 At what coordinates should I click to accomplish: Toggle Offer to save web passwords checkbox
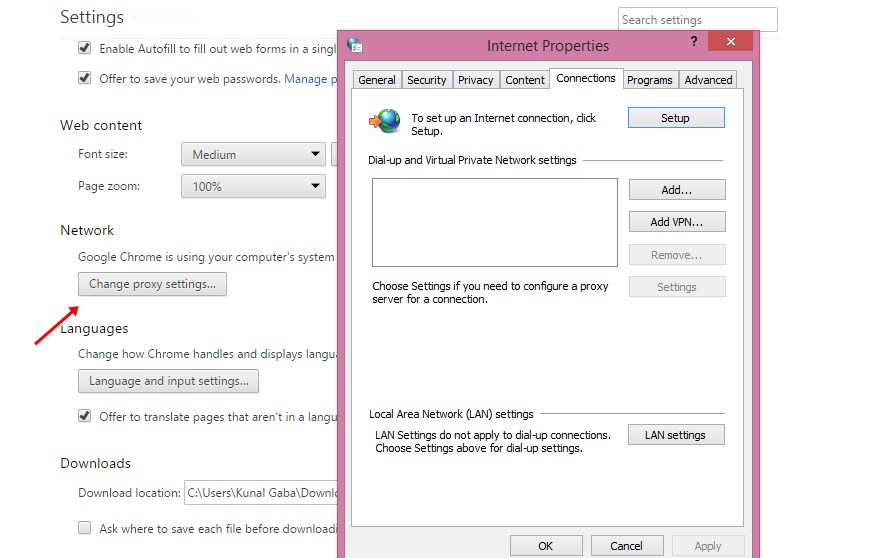coord(85,77)
